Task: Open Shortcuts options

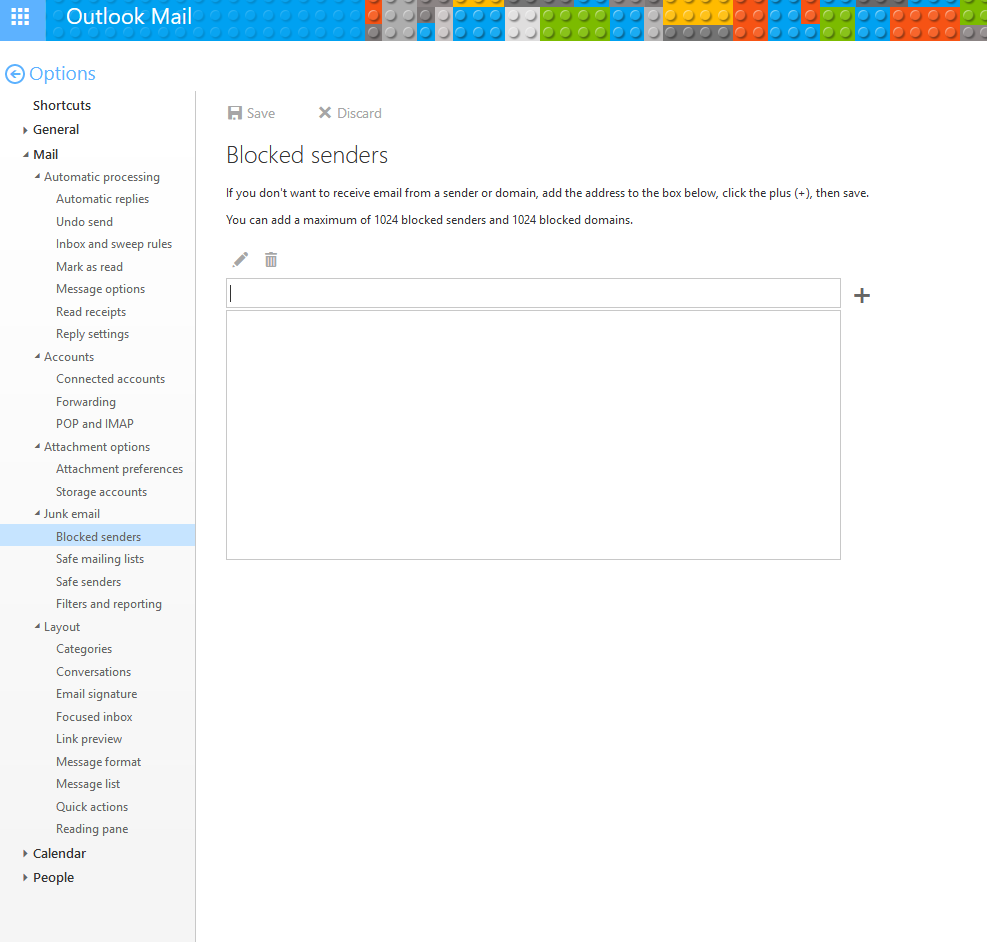Action: pyautogui.click(x=62, y=105)
